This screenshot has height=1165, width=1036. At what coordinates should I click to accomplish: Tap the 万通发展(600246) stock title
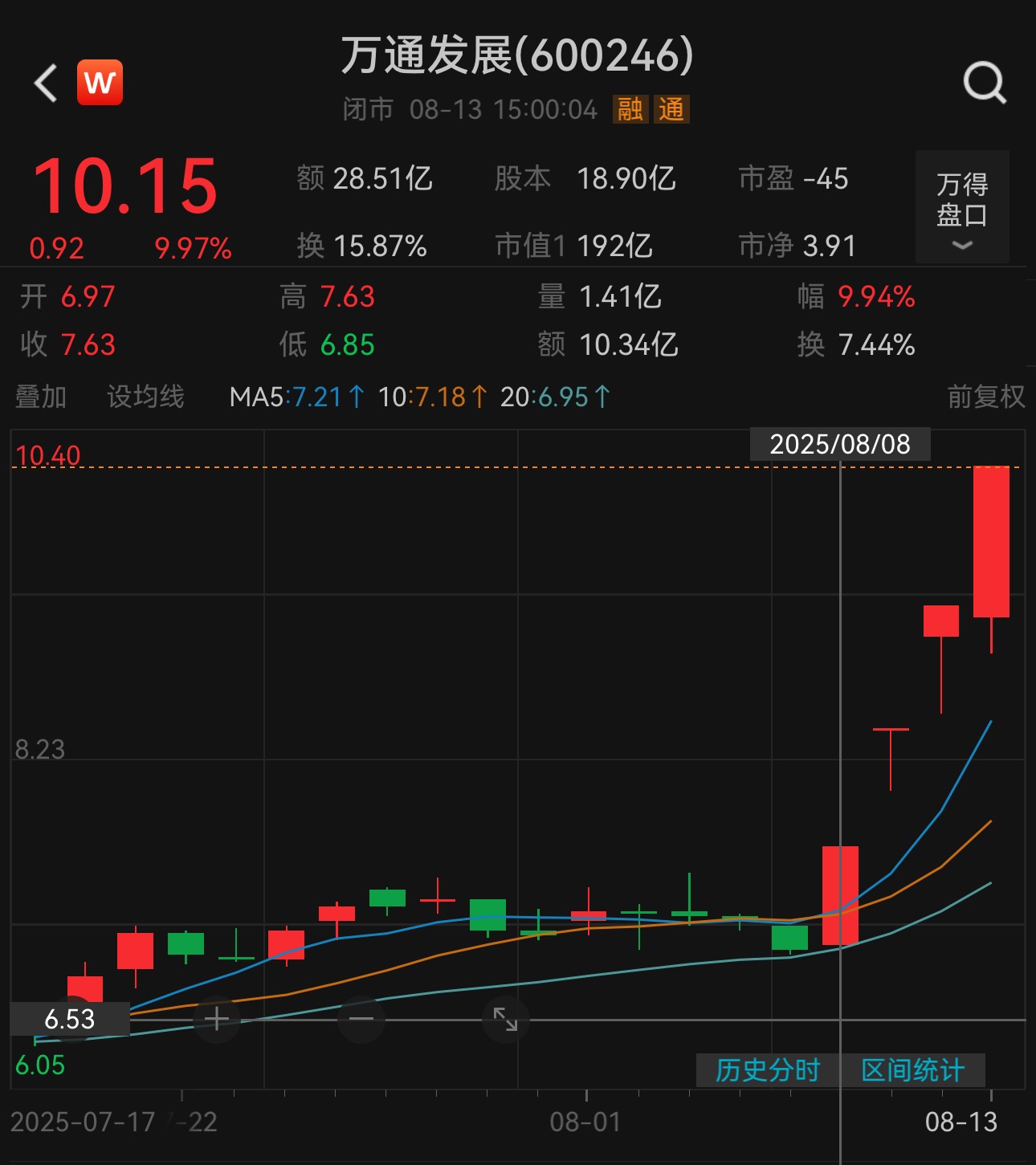coord(517,55)
